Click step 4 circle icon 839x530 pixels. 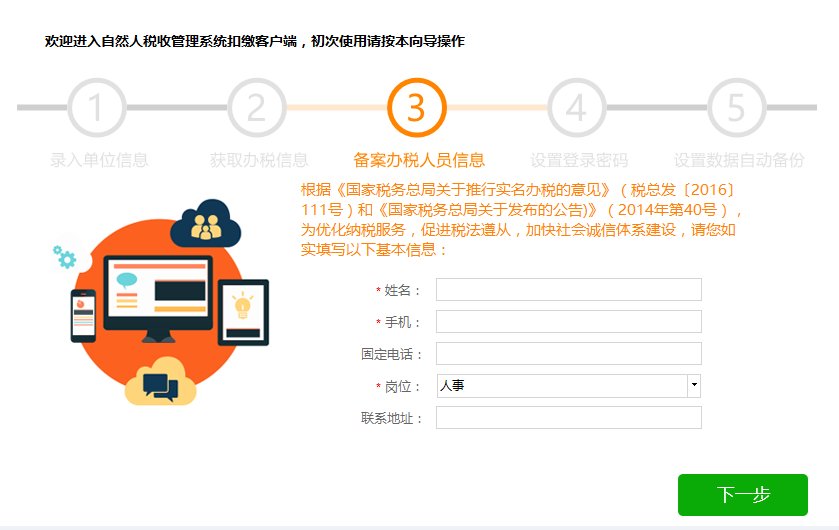click(x=577, y=107)
